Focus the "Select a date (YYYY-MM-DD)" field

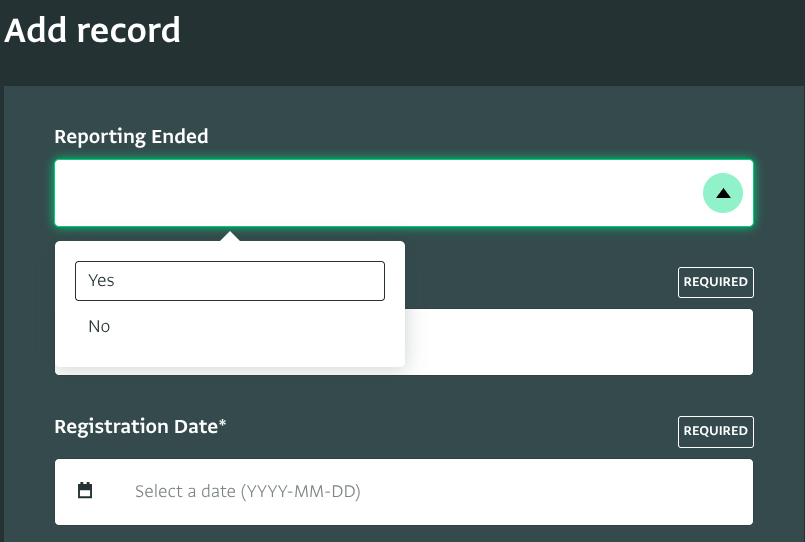point(400,492)
